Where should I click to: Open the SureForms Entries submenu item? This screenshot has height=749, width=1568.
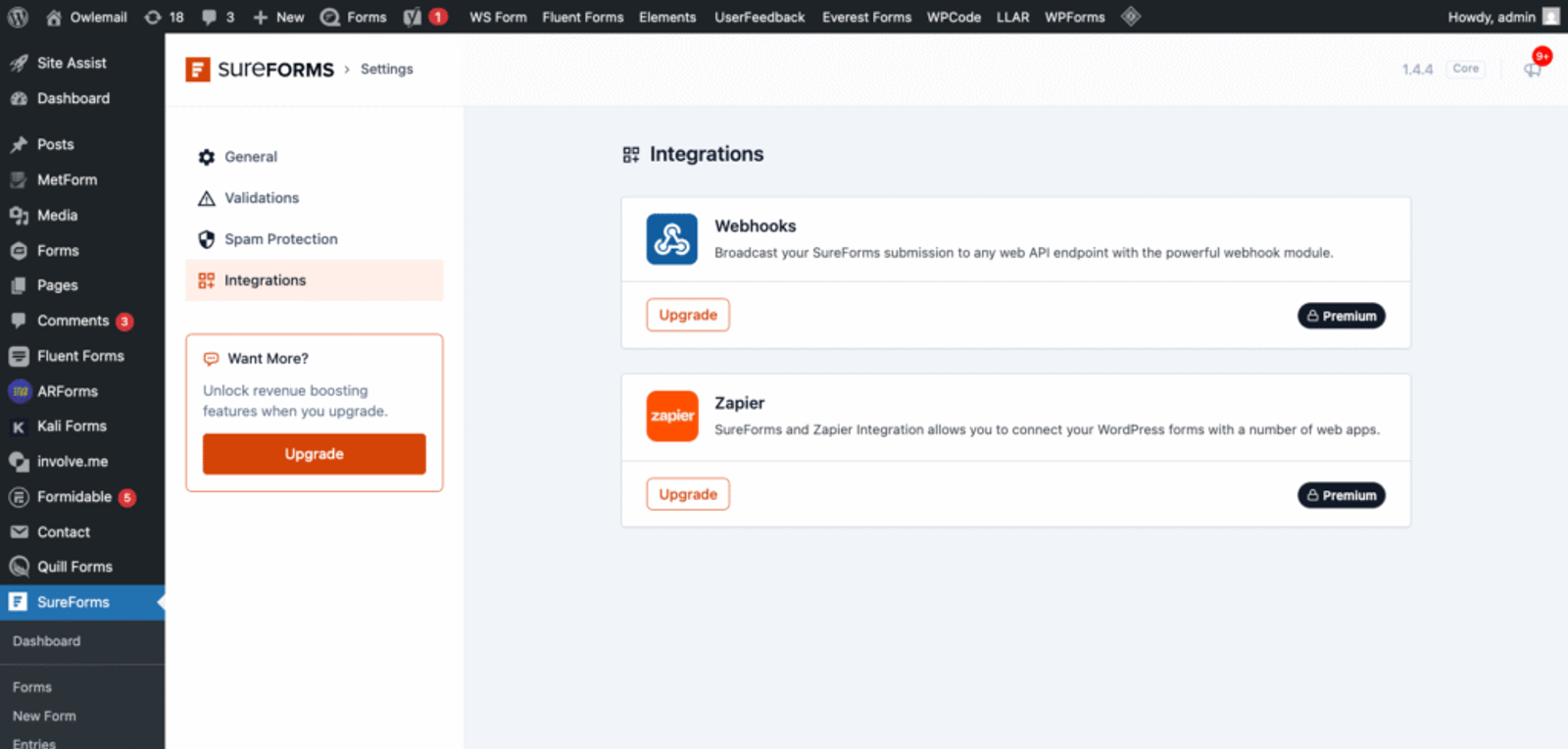(x=34, y=743)
